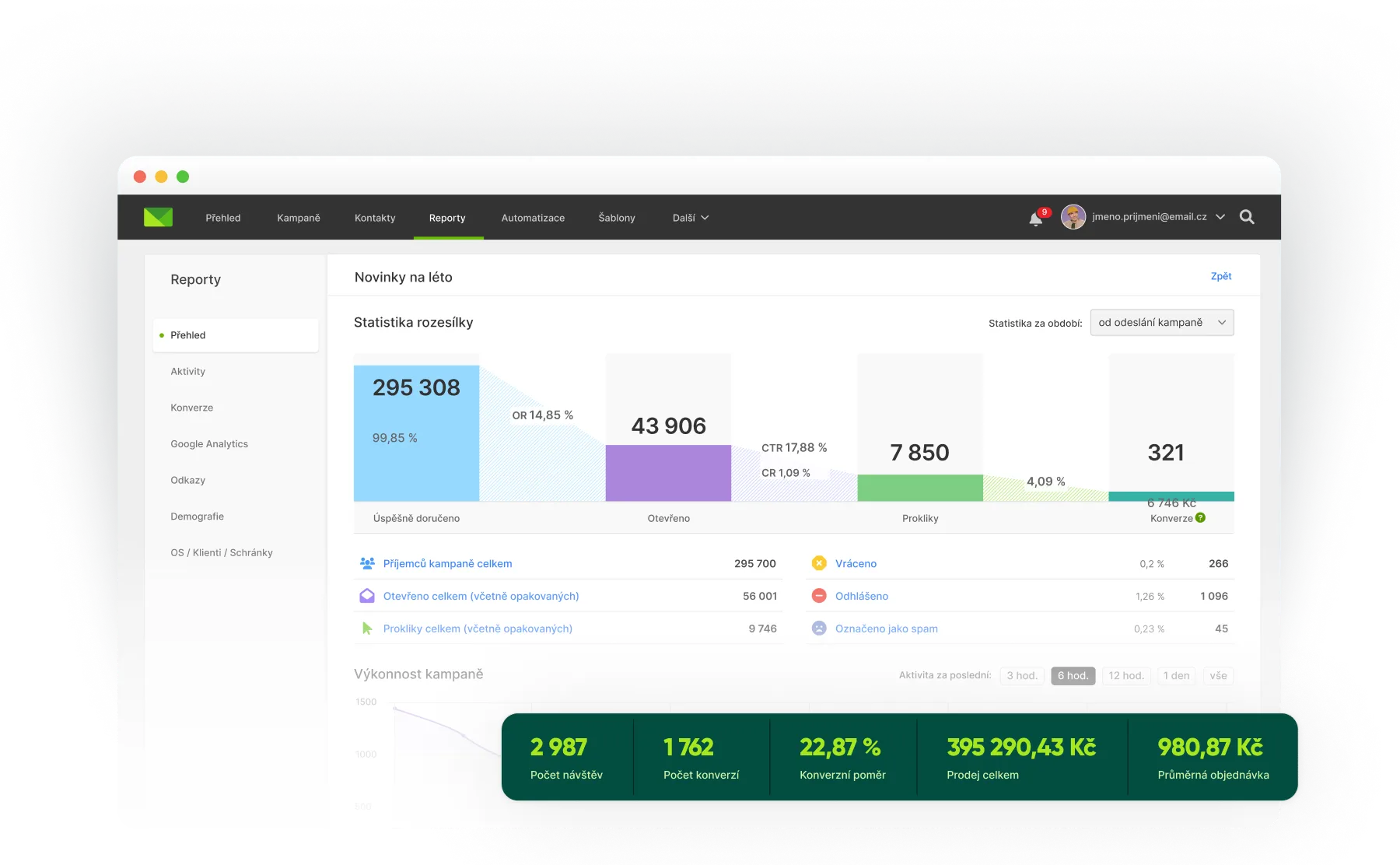This screenshot has height=865, width=1400.
Task: Click the green clicks funnel bar
Action: 920,488
